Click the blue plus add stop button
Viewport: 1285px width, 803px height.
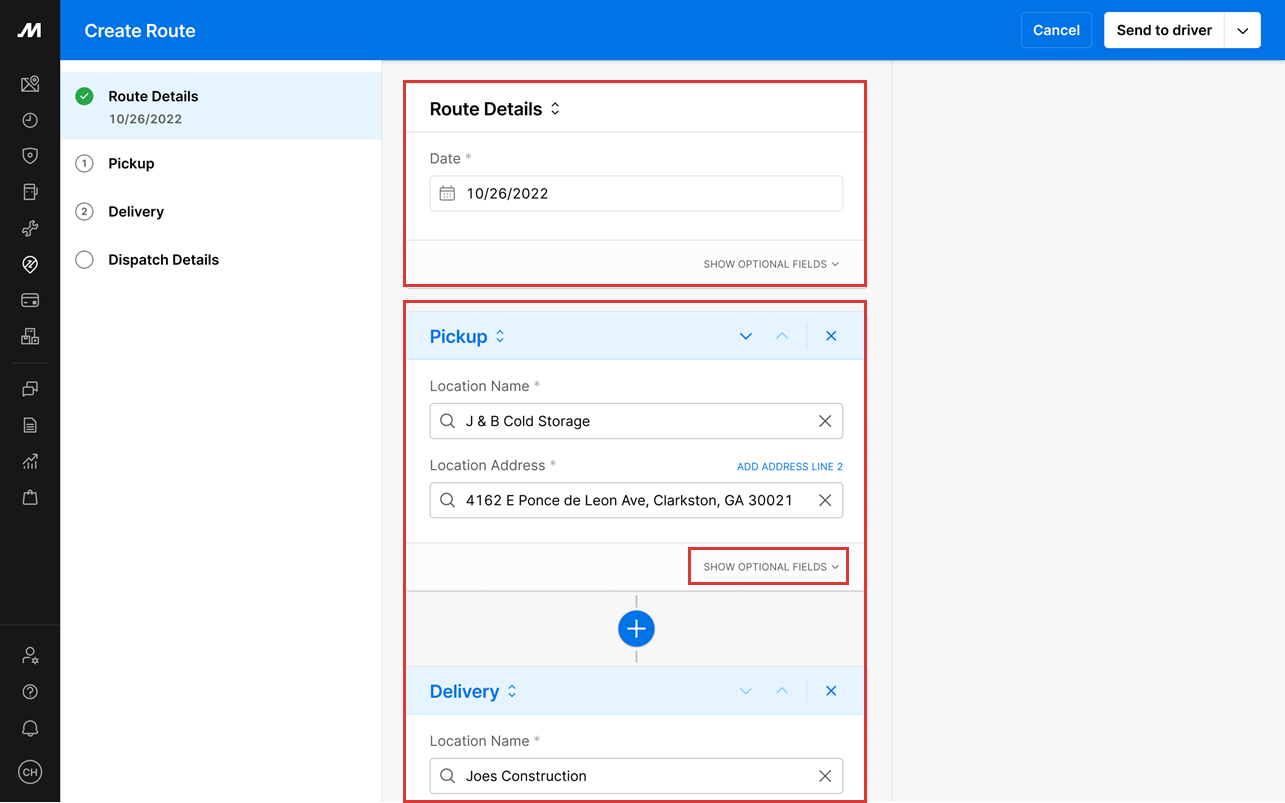tap(636, 629)
